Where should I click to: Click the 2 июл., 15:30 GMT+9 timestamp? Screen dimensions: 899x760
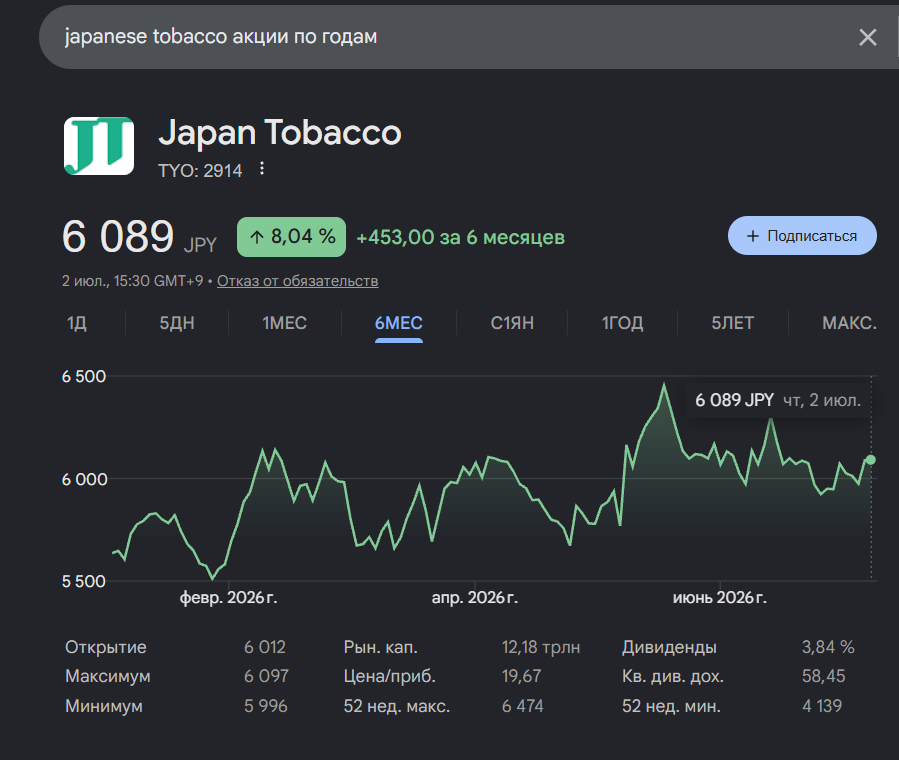click(x=132, y=281)
